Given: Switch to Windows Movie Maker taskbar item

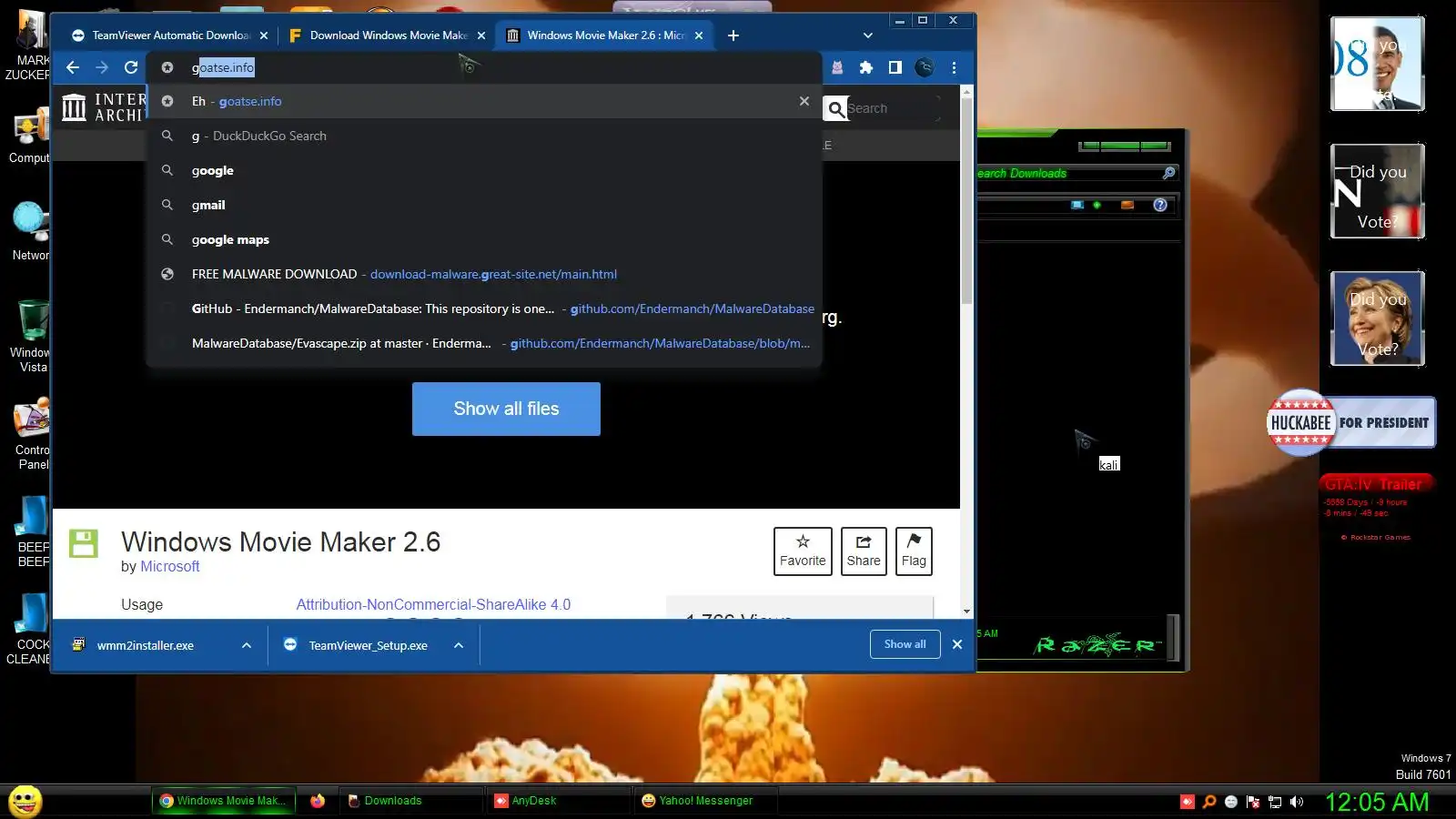Looking at the screenshot, I should tap(224, 801).
